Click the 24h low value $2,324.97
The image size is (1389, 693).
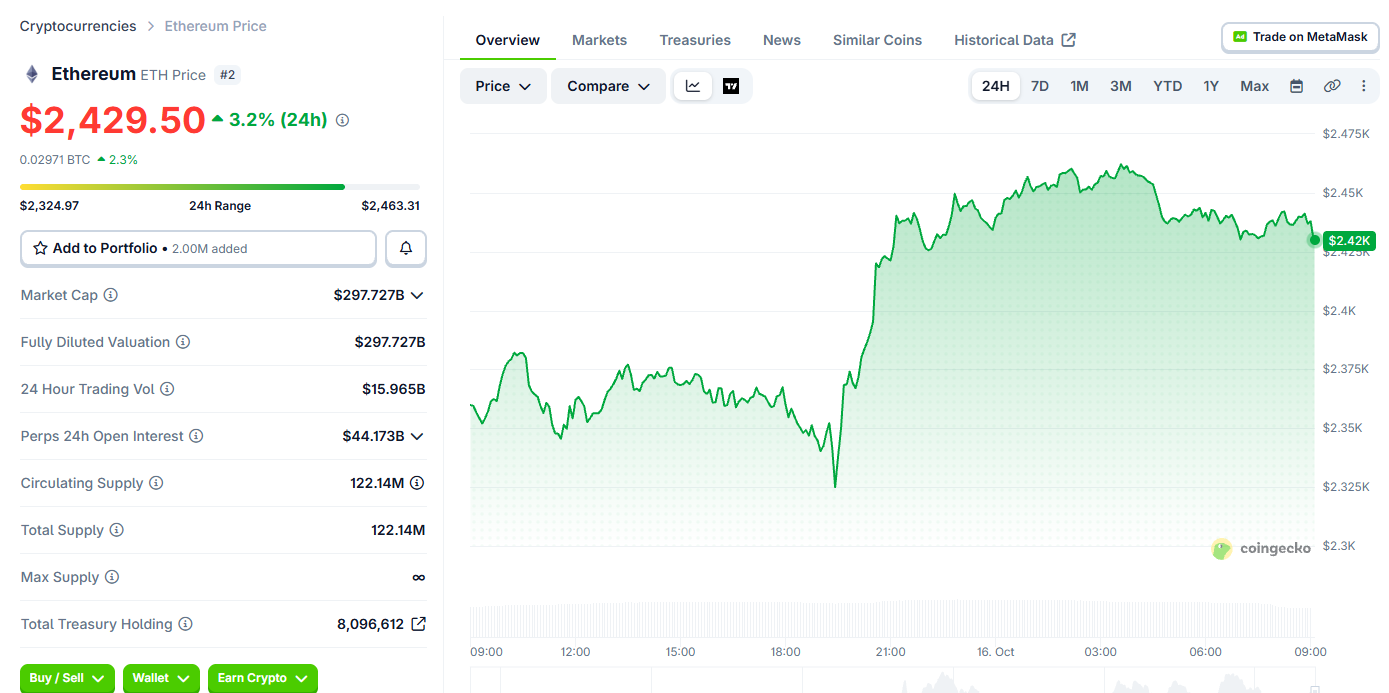tap(49, 206)
